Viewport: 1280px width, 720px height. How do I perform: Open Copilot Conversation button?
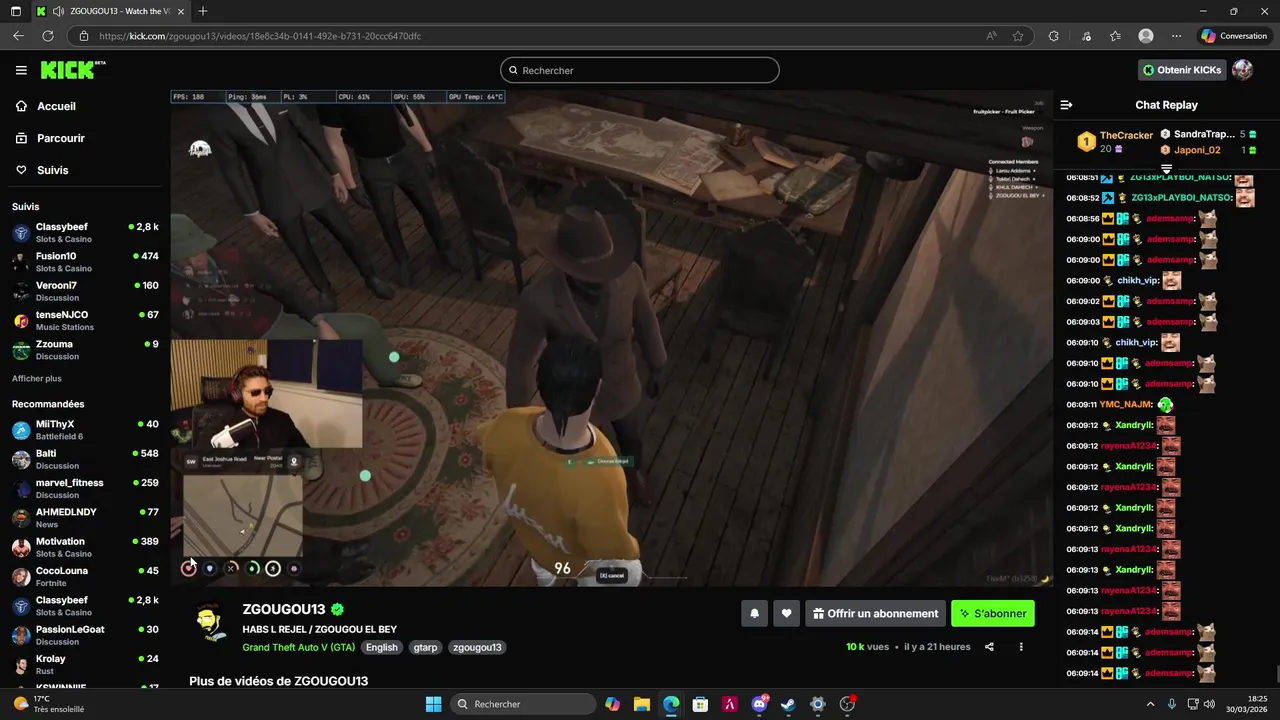coord(1234,36)
